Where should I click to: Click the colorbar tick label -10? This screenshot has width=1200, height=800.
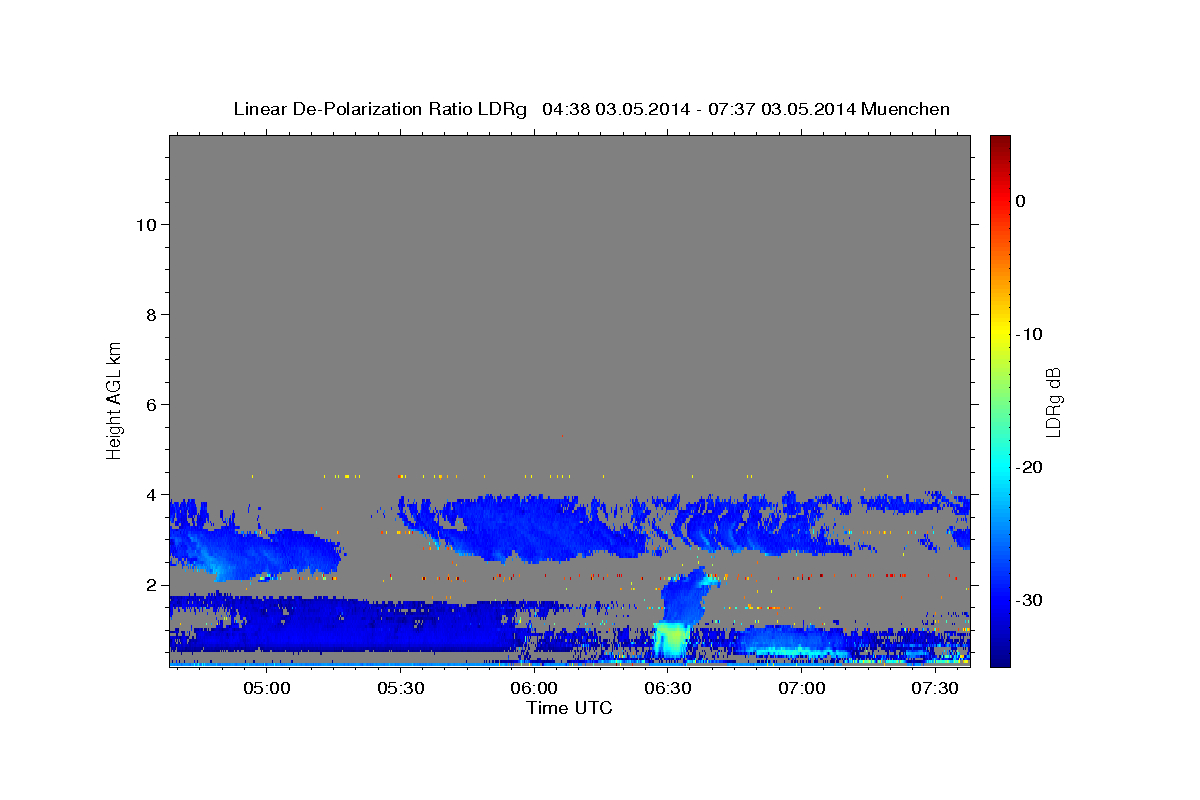(x=1029, y=334)
